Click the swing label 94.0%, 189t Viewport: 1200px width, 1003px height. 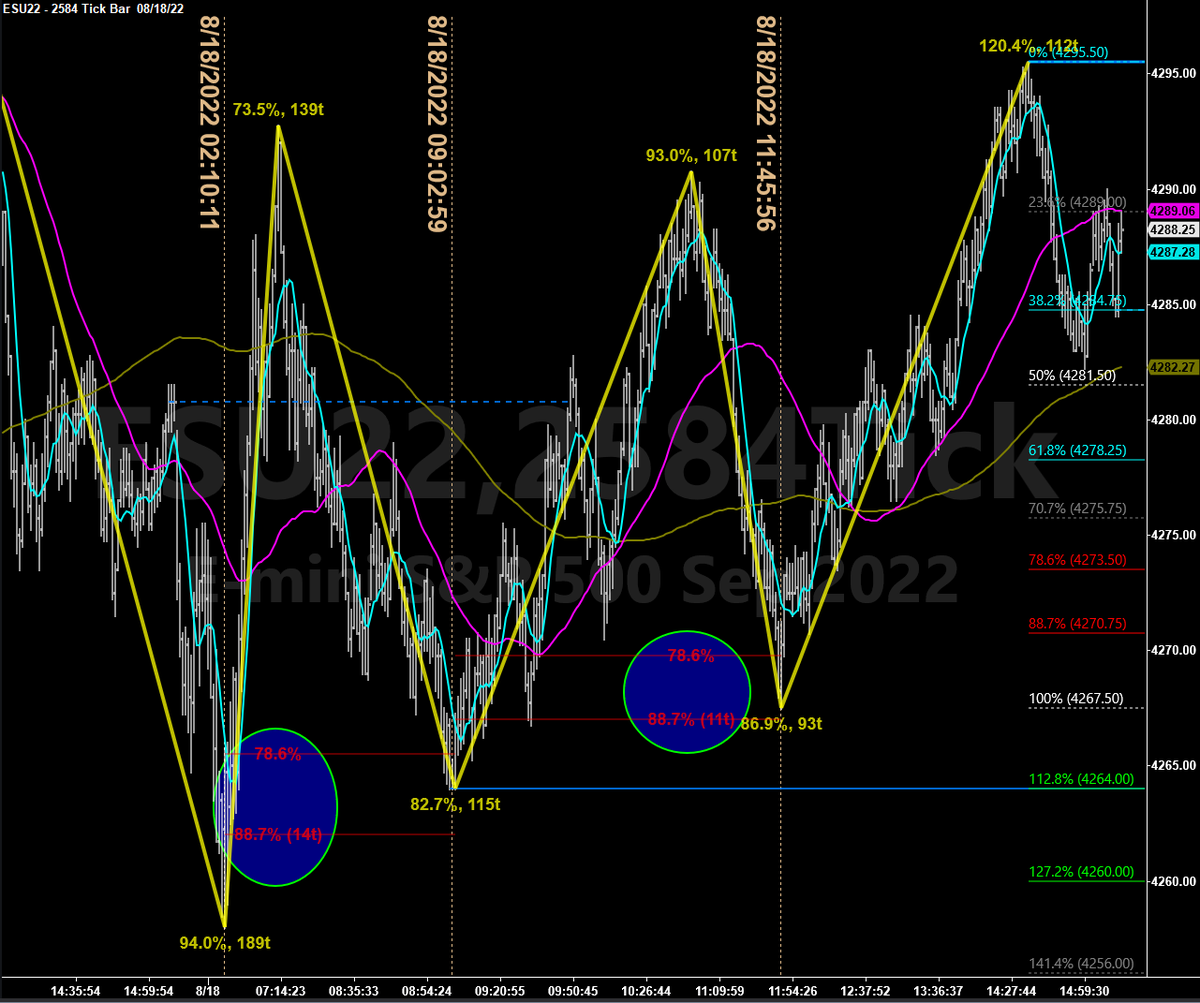pos(225,942)
